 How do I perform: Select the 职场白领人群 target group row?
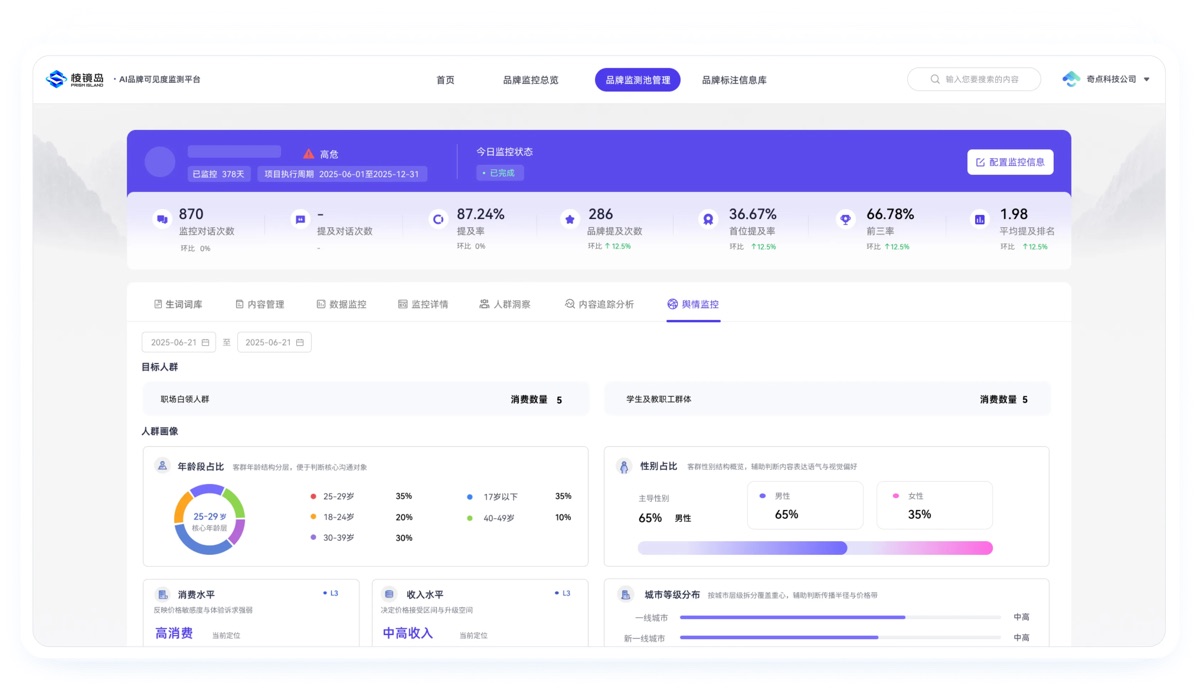[366, 399]
